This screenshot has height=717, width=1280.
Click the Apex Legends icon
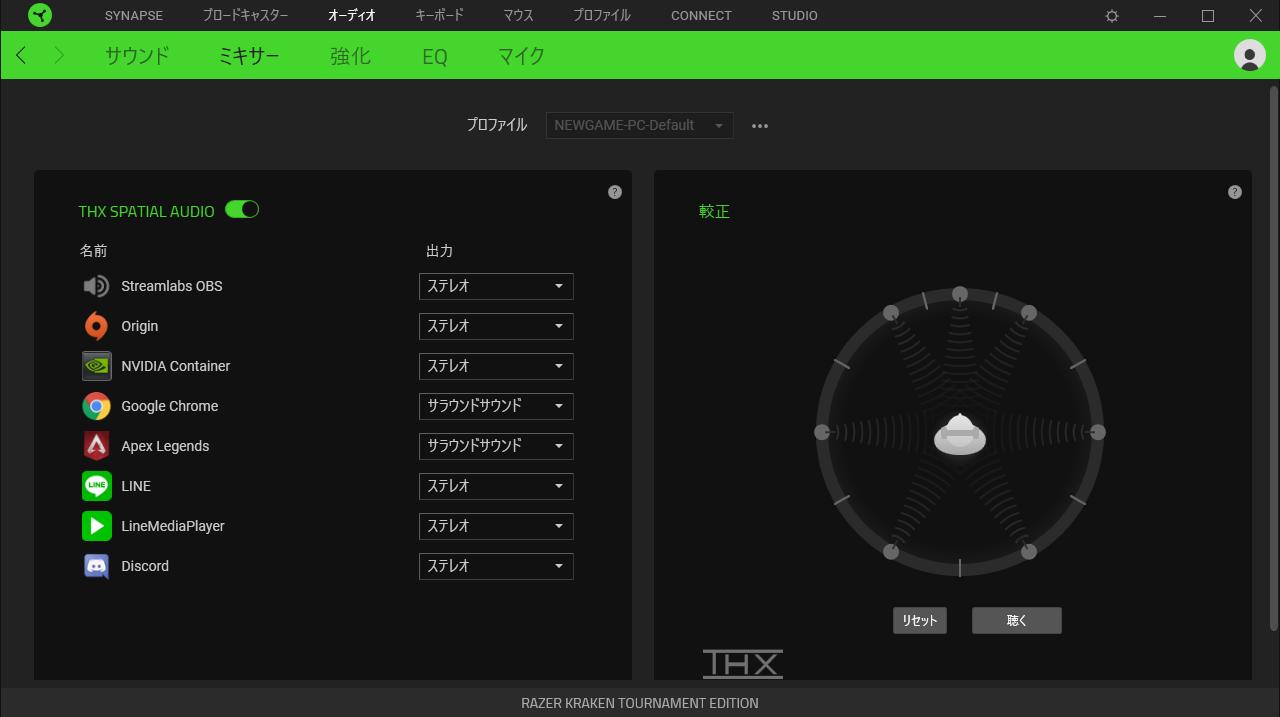[96, 446]
